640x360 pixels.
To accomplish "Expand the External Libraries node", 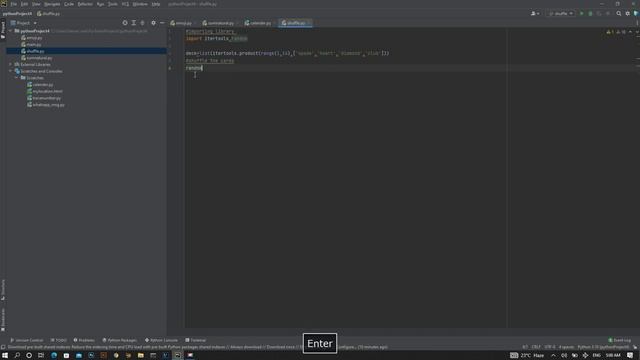I will click(11, 64).
